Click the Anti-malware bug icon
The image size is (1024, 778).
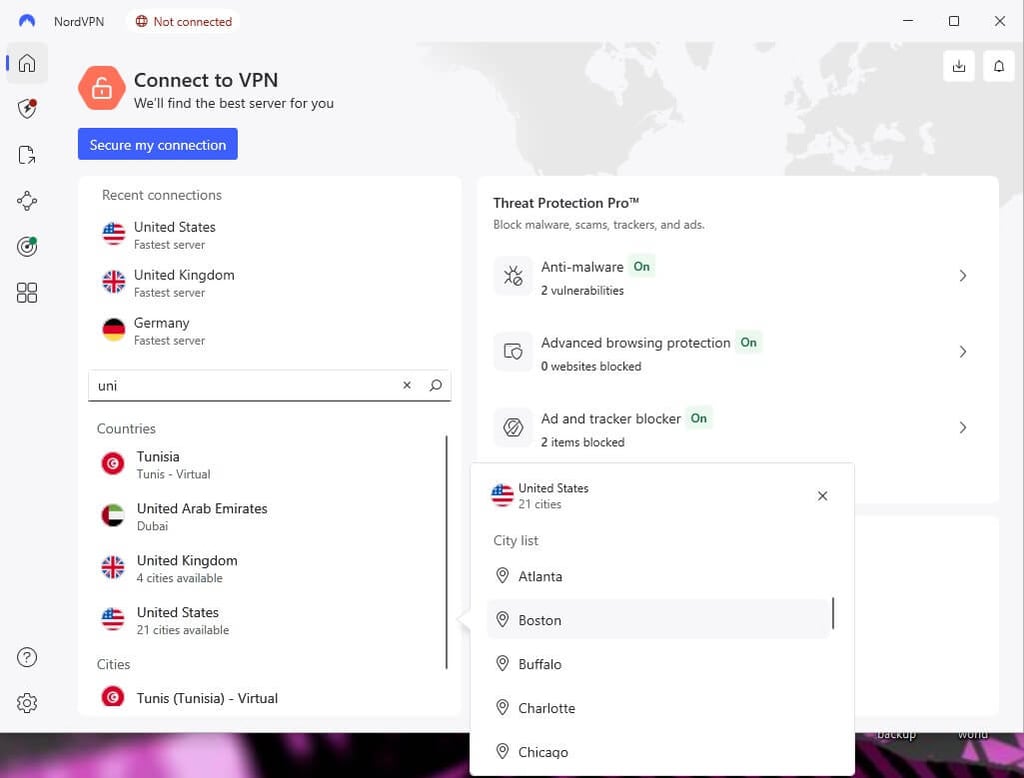point(513,276)
